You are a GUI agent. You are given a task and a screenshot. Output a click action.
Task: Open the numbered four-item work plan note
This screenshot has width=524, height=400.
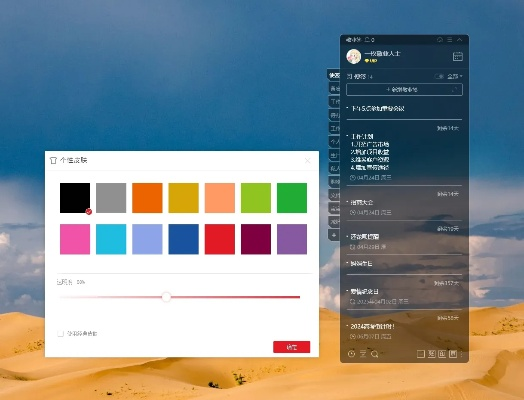pos(370,152)
